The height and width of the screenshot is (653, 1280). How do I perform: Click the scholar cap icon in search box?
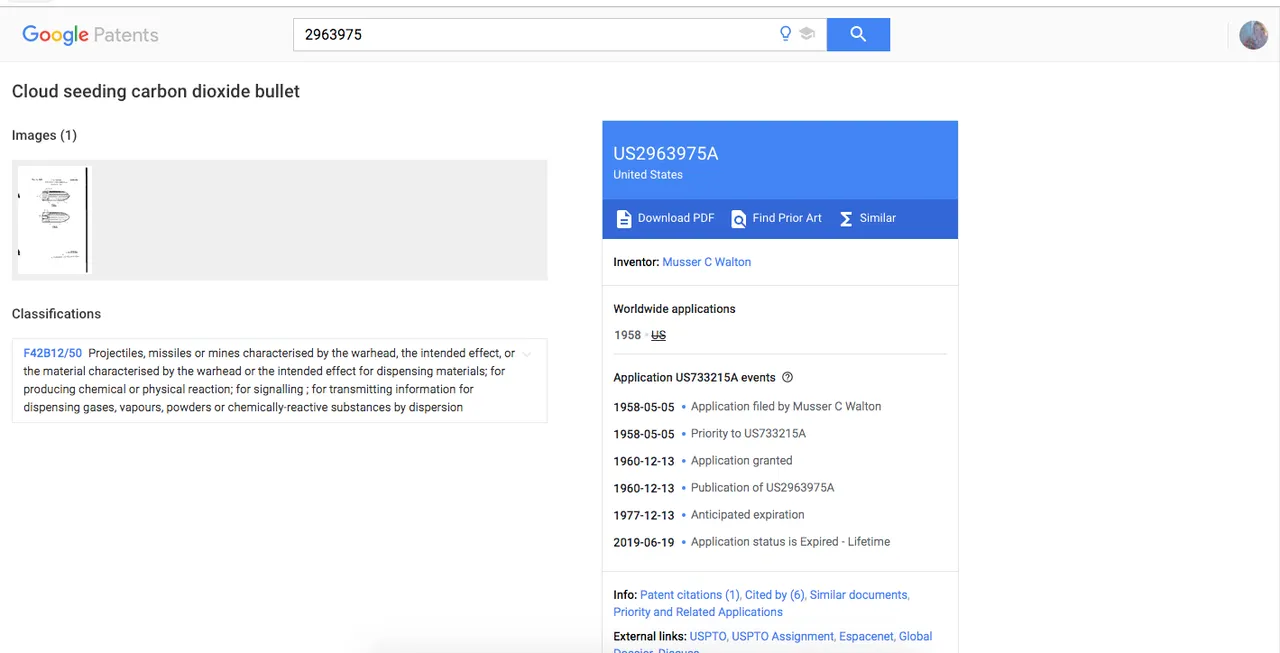tap(807, 34)
